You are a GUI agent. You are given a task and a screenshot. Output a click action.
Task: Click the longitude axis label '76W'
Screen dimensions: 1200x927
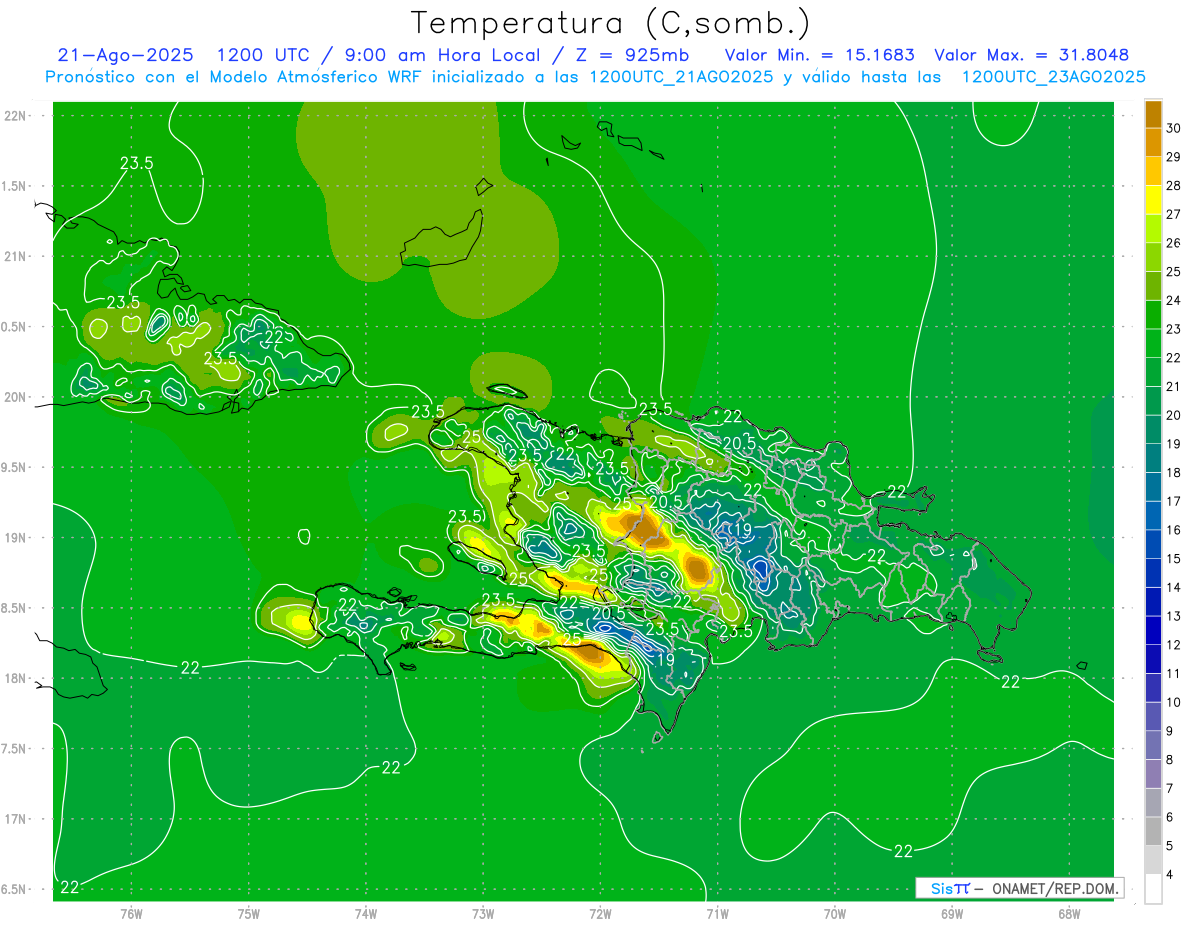(x=132, y=914)
